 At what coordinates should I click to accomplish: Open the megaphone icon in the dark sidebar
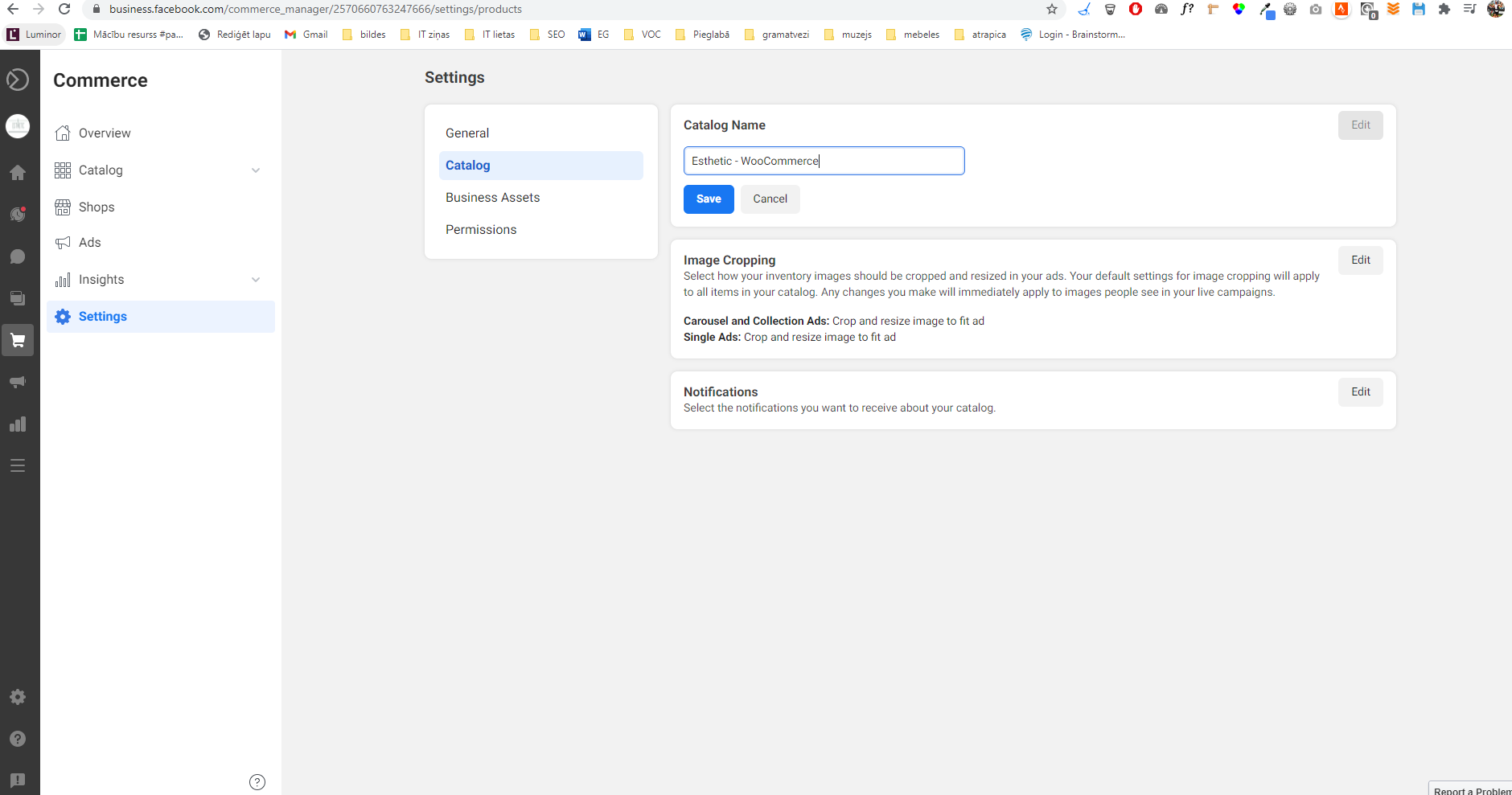point(18,382)
